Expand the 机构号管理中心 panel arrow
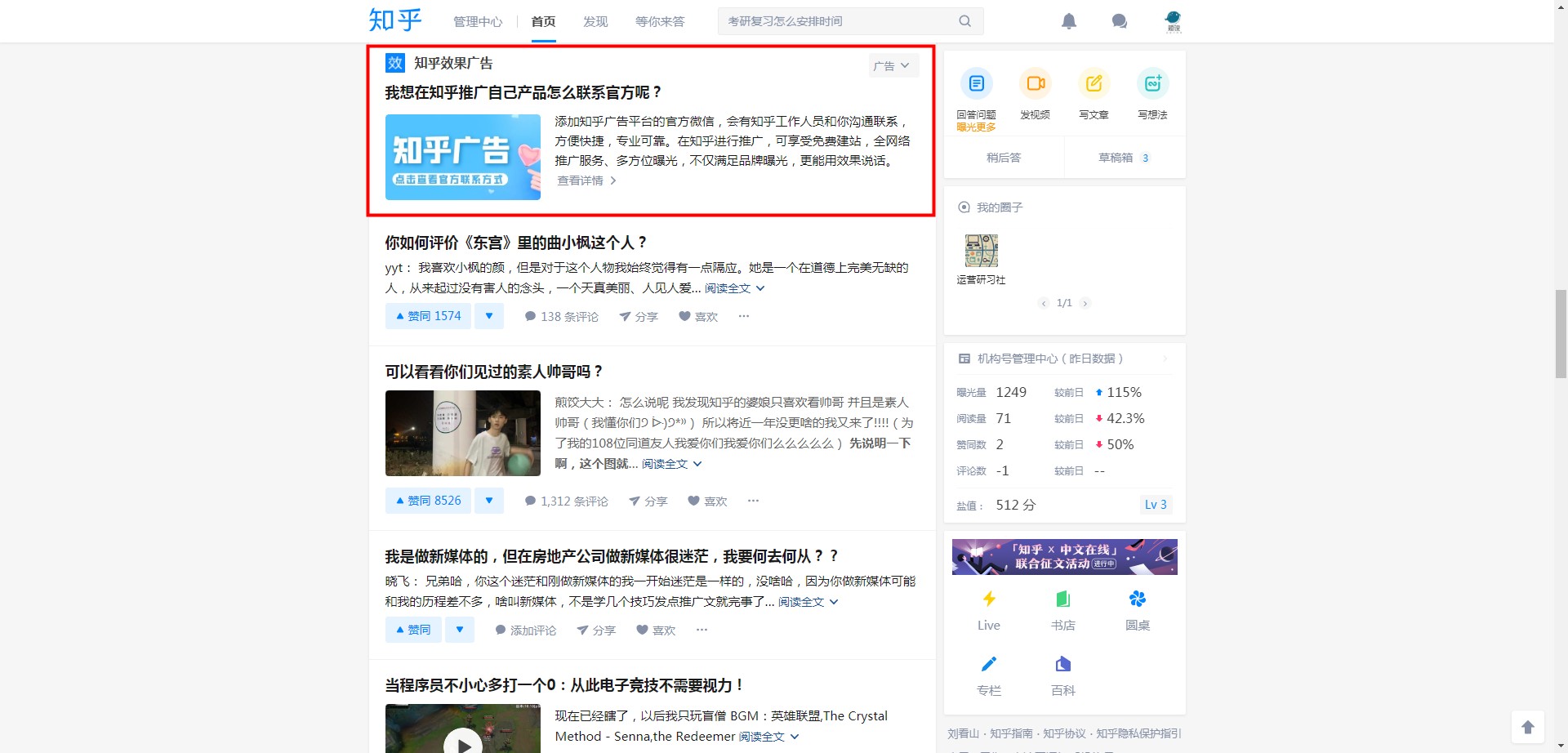Image resolution: width=1568 pixels, height=753 pixels. [x=1165, y=359]
